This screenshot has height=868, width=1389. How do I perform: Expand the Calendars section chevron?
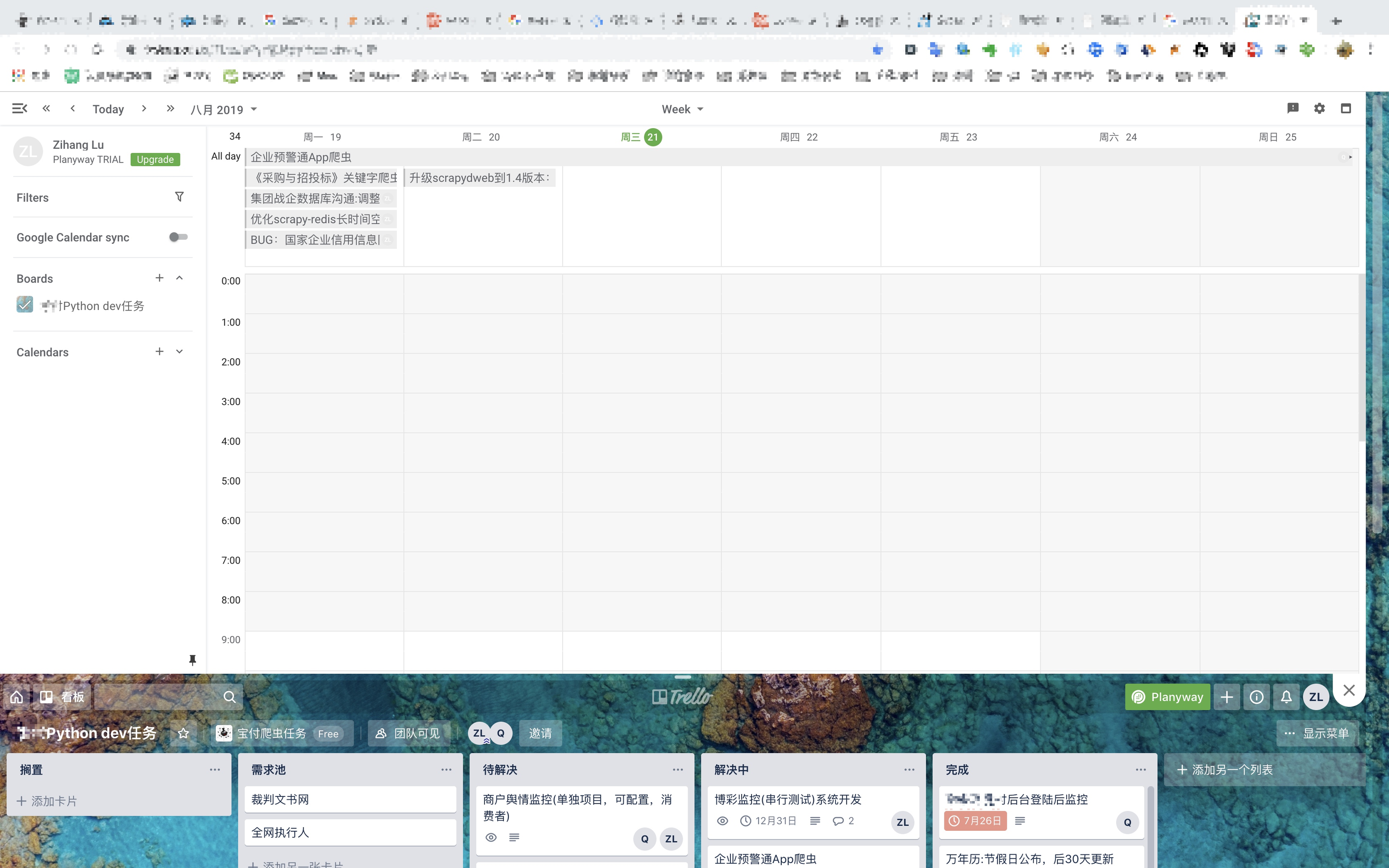click(179, 351)
